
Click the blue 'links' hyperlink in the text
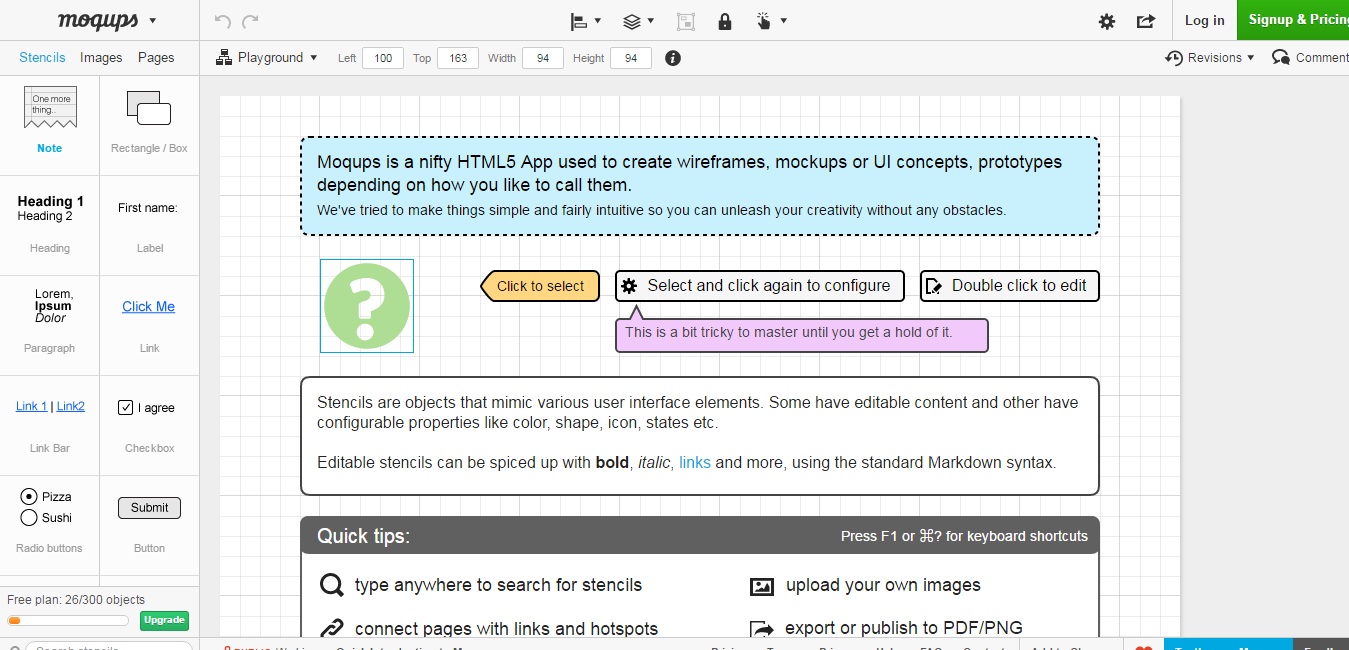695,462
